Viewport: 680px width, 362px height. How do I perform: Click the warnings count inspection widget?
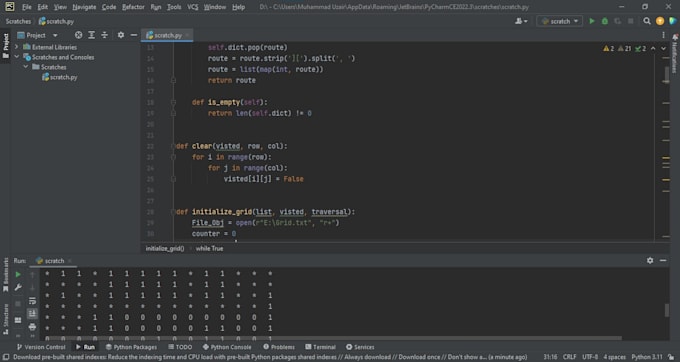coord(624,49)
